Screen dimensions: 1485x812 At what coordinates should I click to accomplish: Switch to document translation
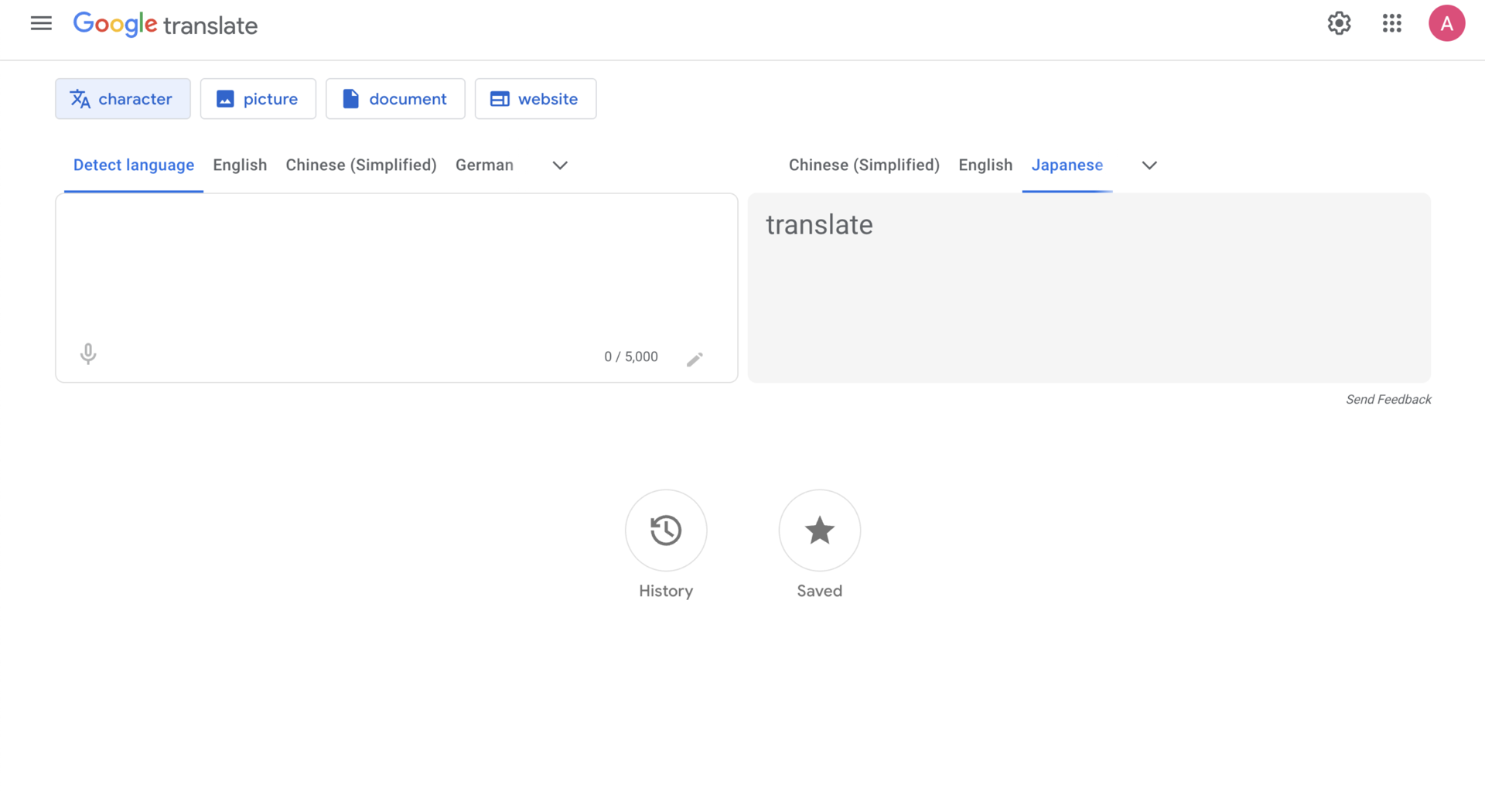coord(395,99)
